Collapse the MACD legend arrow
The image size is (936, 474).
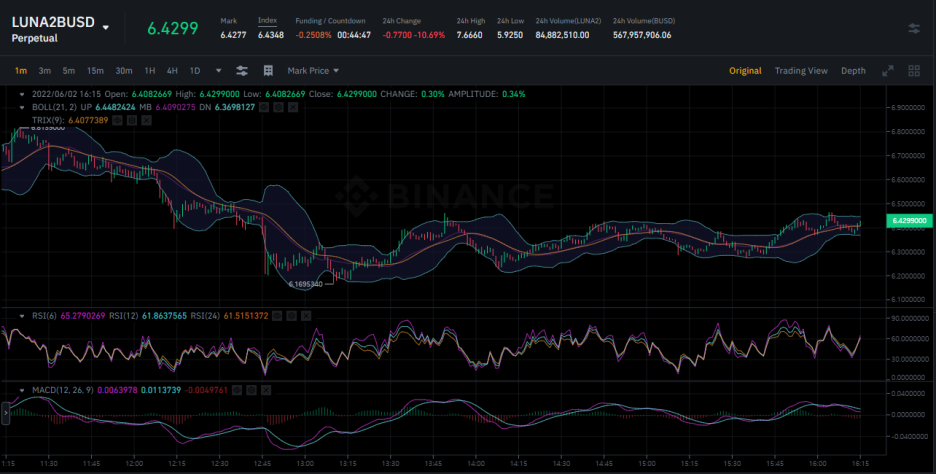pyautogui.click(x=22, y=390)
